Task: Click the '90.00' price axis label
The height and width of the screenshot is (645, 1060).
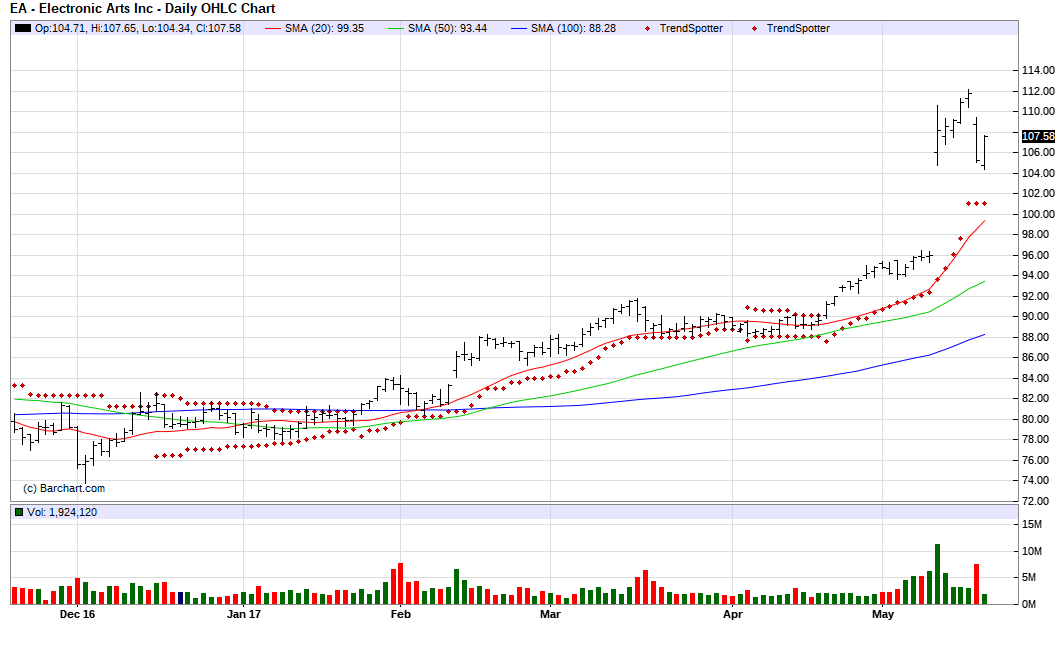Action: pyautogui.click(x=1038, y=316)
